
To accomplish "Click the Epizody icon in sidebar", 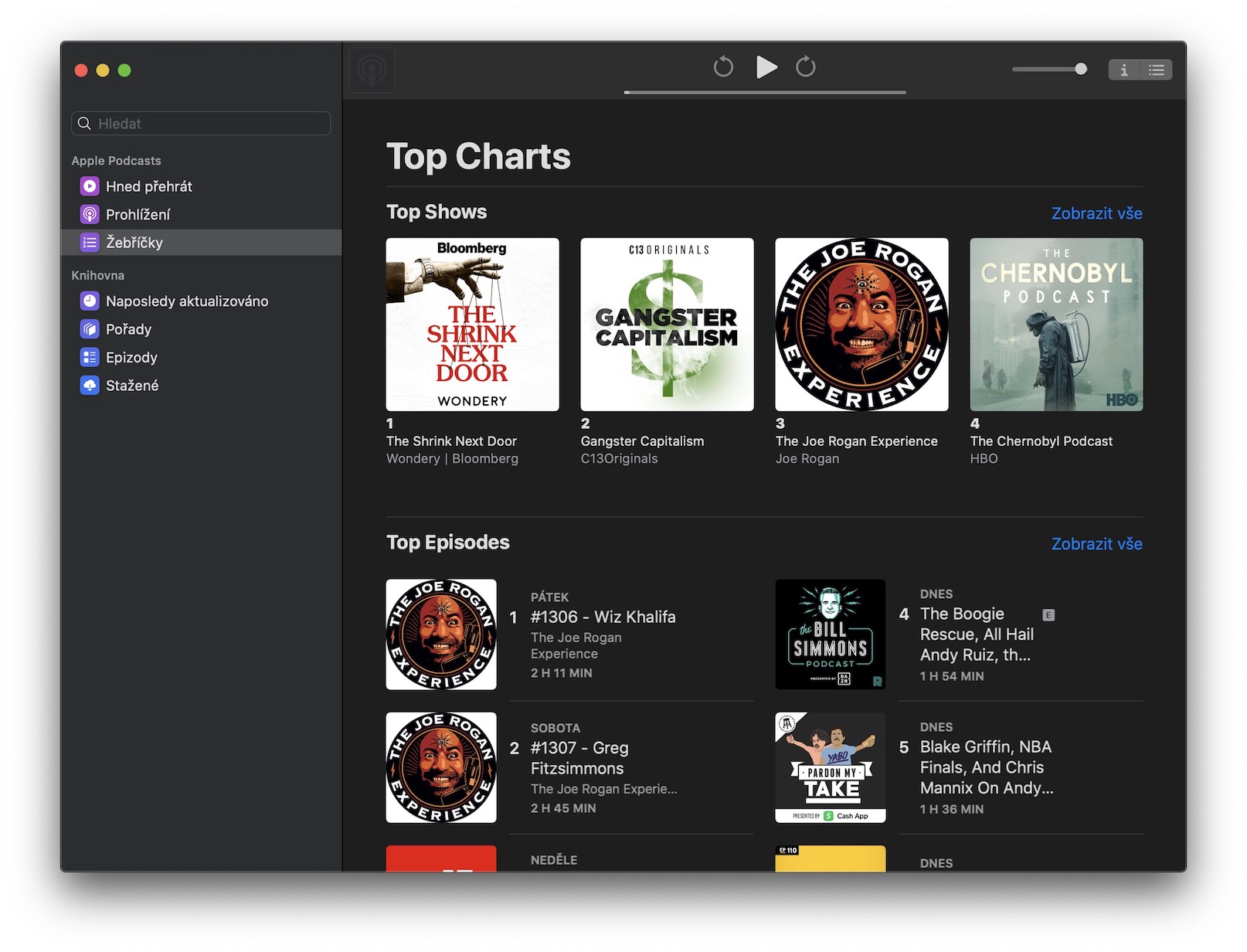I will 90,357.
